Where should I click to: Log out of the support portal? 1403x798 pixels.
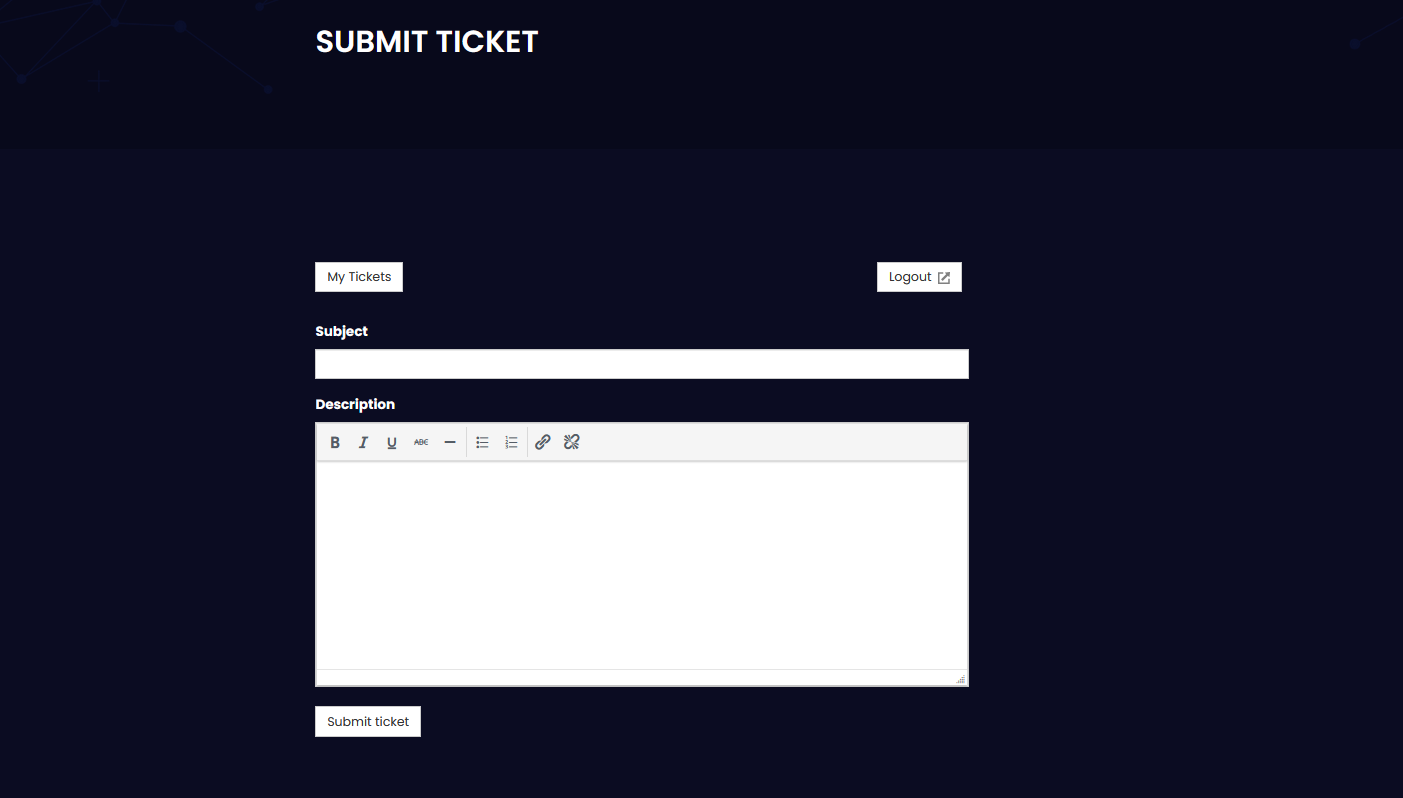[918, 276]
